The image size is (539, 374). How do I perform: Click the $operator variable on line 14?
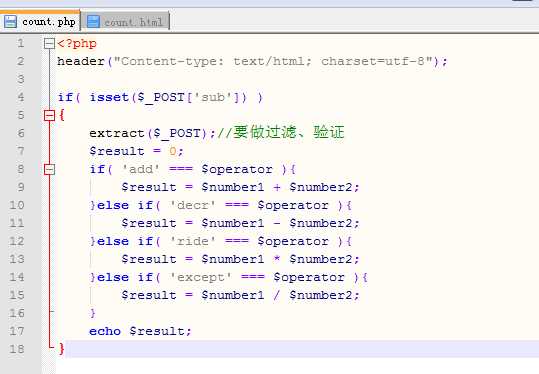pos(309,277)
